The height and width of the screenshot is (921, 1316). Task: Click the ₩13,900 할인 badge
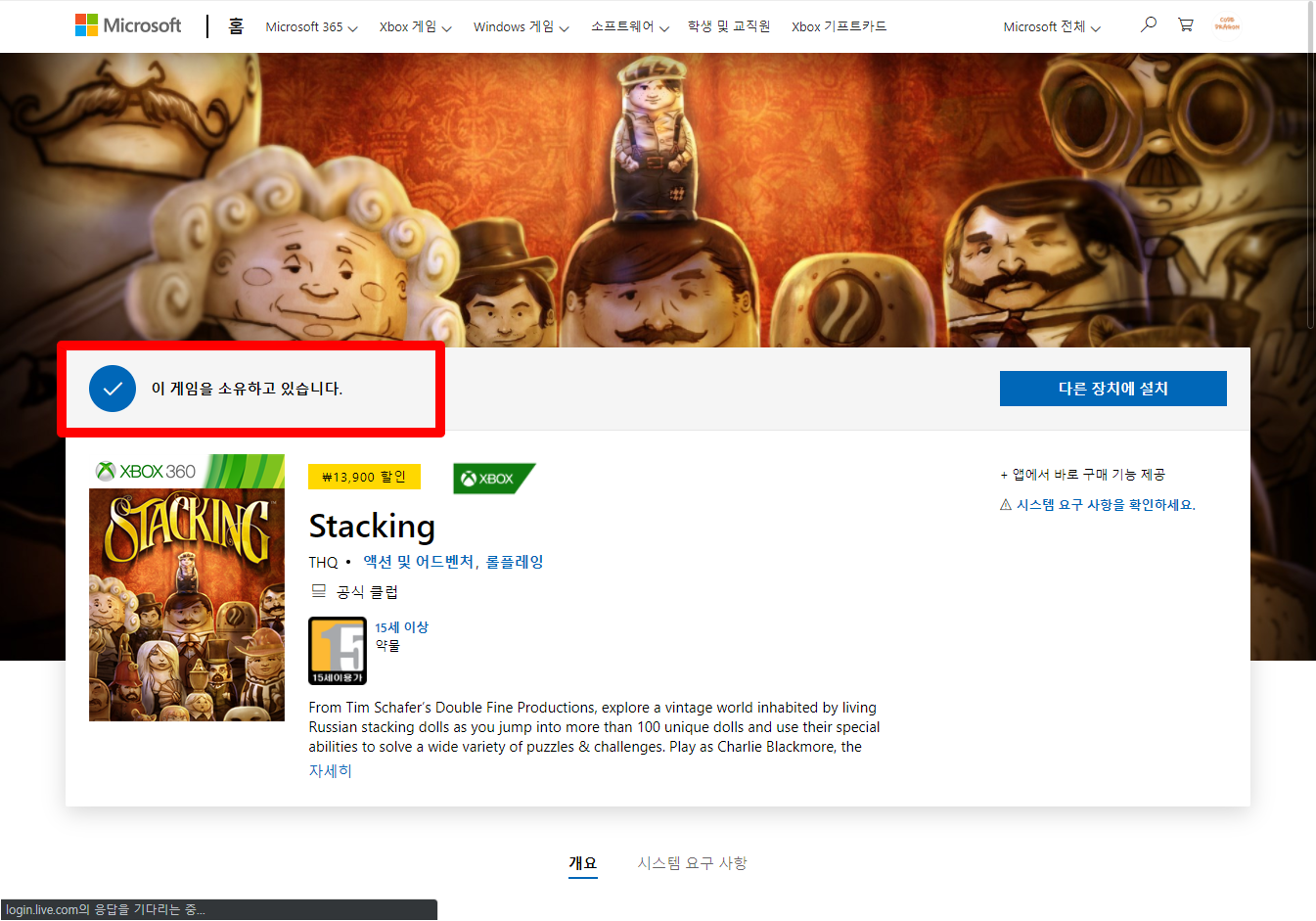364,477
